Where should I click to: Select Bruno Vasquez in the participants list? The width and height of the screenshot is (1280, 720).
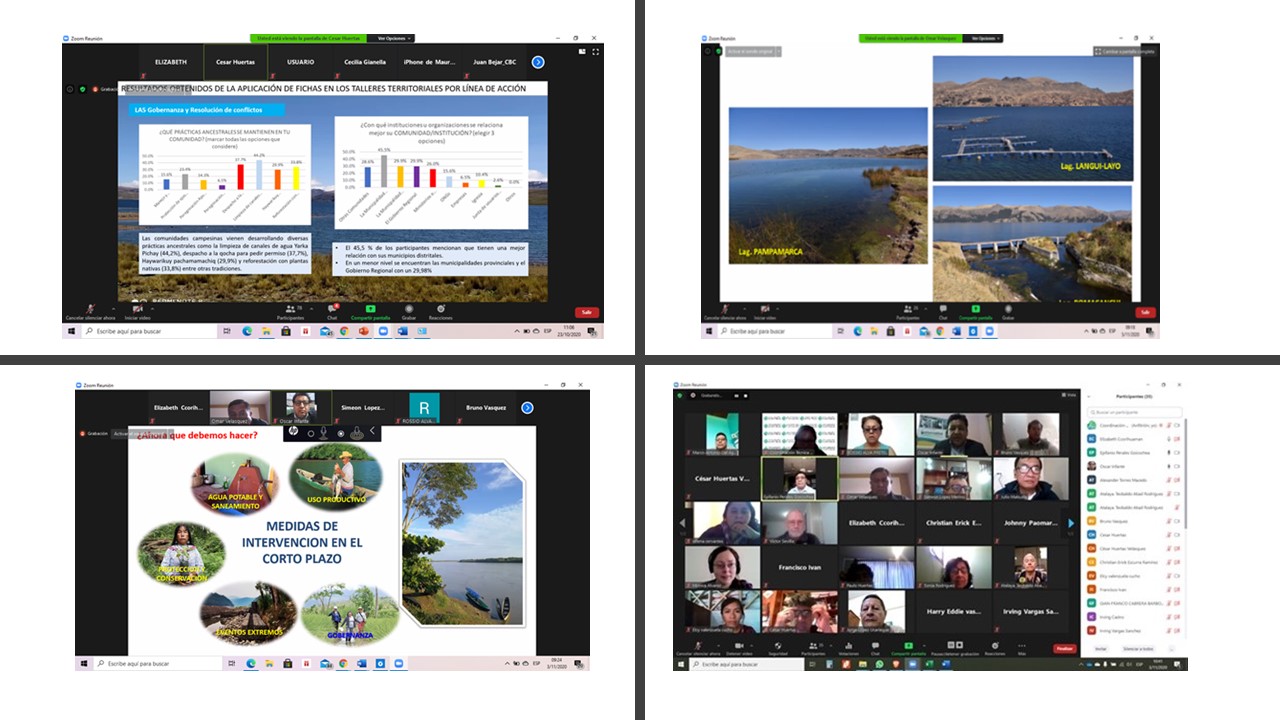click(x=1135, y=521)
